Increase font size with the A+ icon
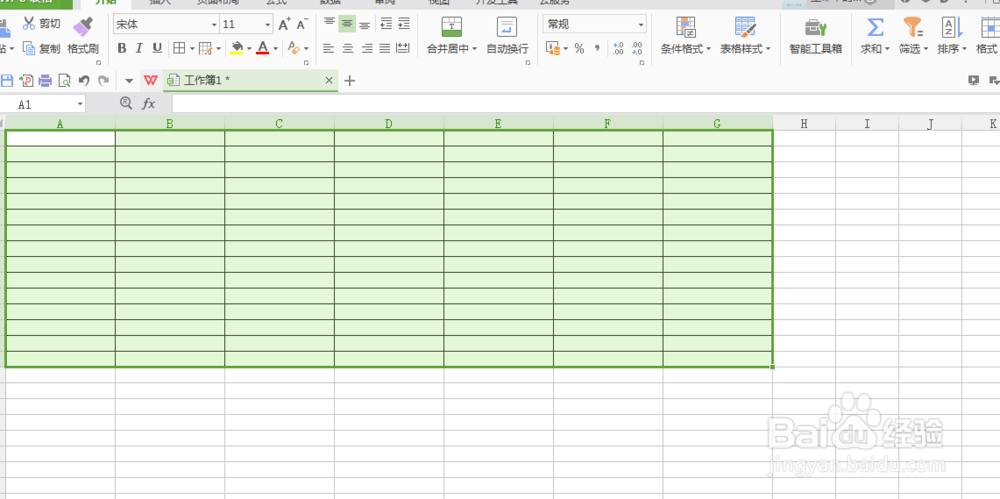The image size is (1000, 499). (x=284, y=25)
